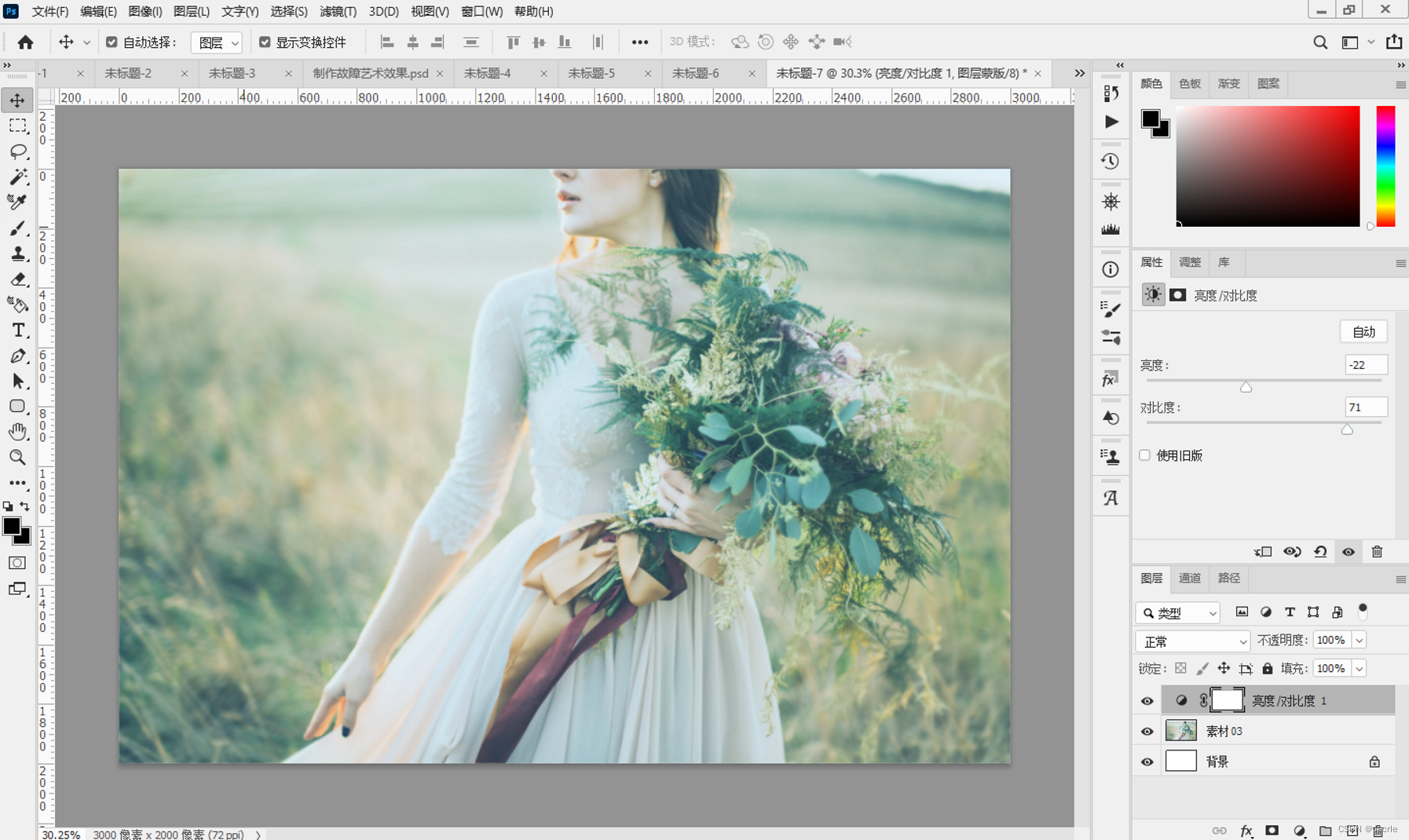Select the Rectangle shape tool
Screen dimensions: 1409x840
click(17, 407)
